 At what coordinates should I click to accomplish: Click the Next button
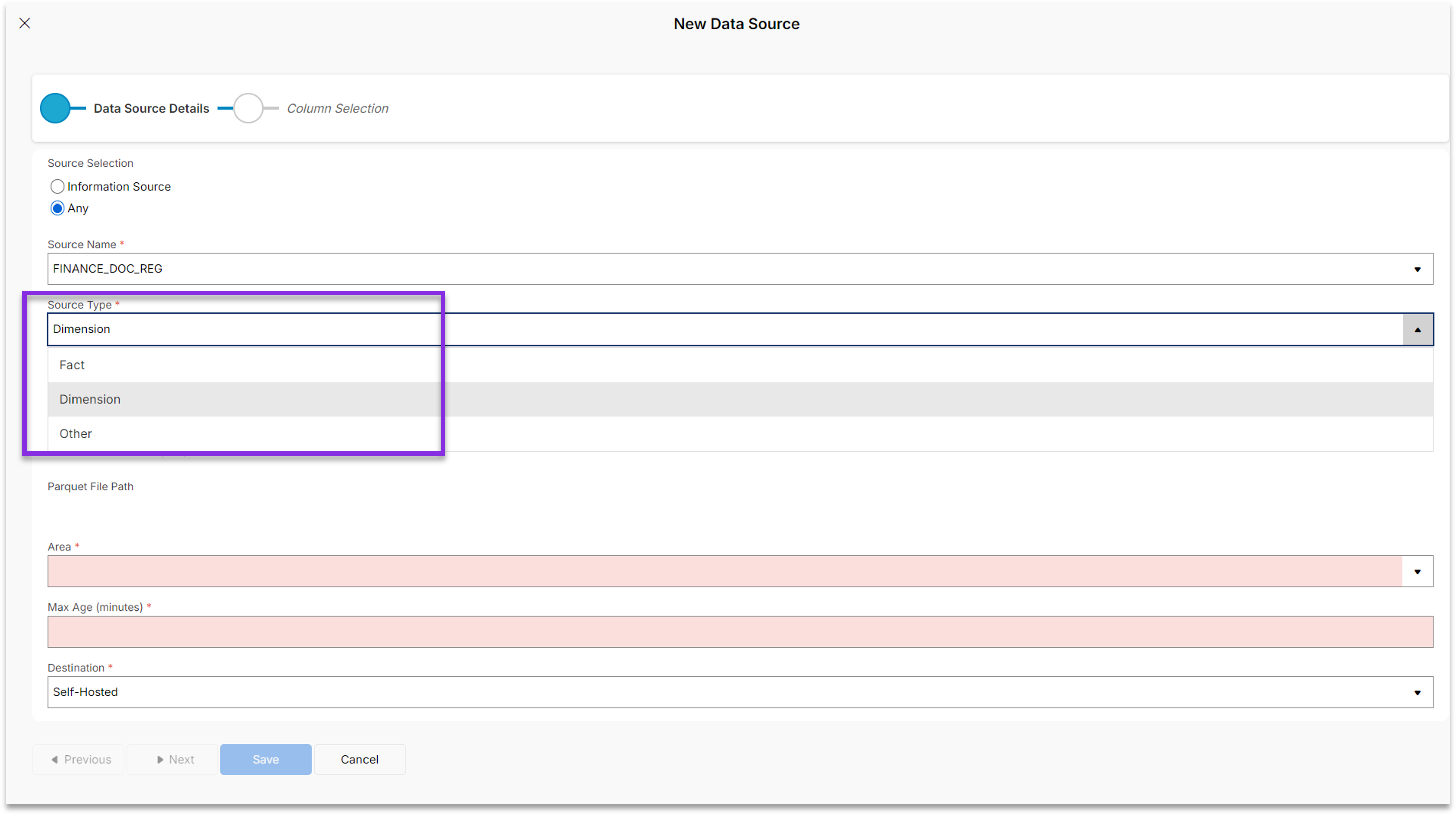(x=173, y=759)
